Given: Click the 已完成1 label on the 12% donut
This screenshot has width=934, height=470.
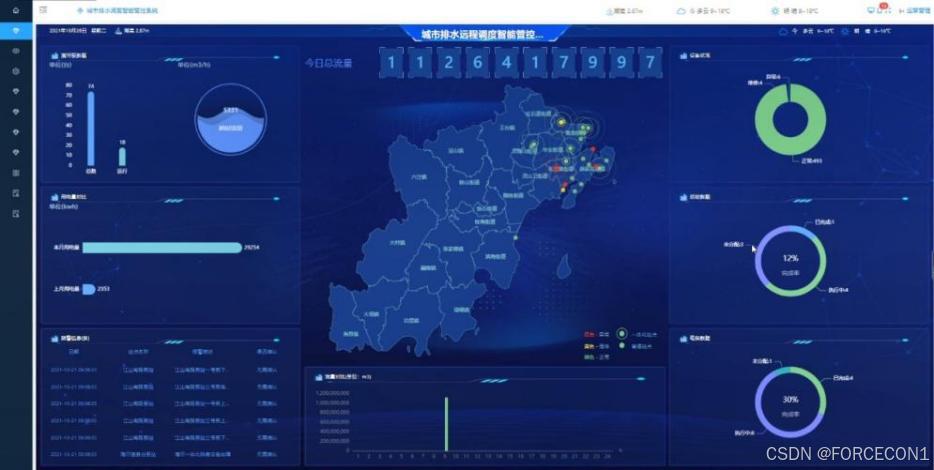Looking at the screenshot, I should pyautogui.click(x=824, y=222).
